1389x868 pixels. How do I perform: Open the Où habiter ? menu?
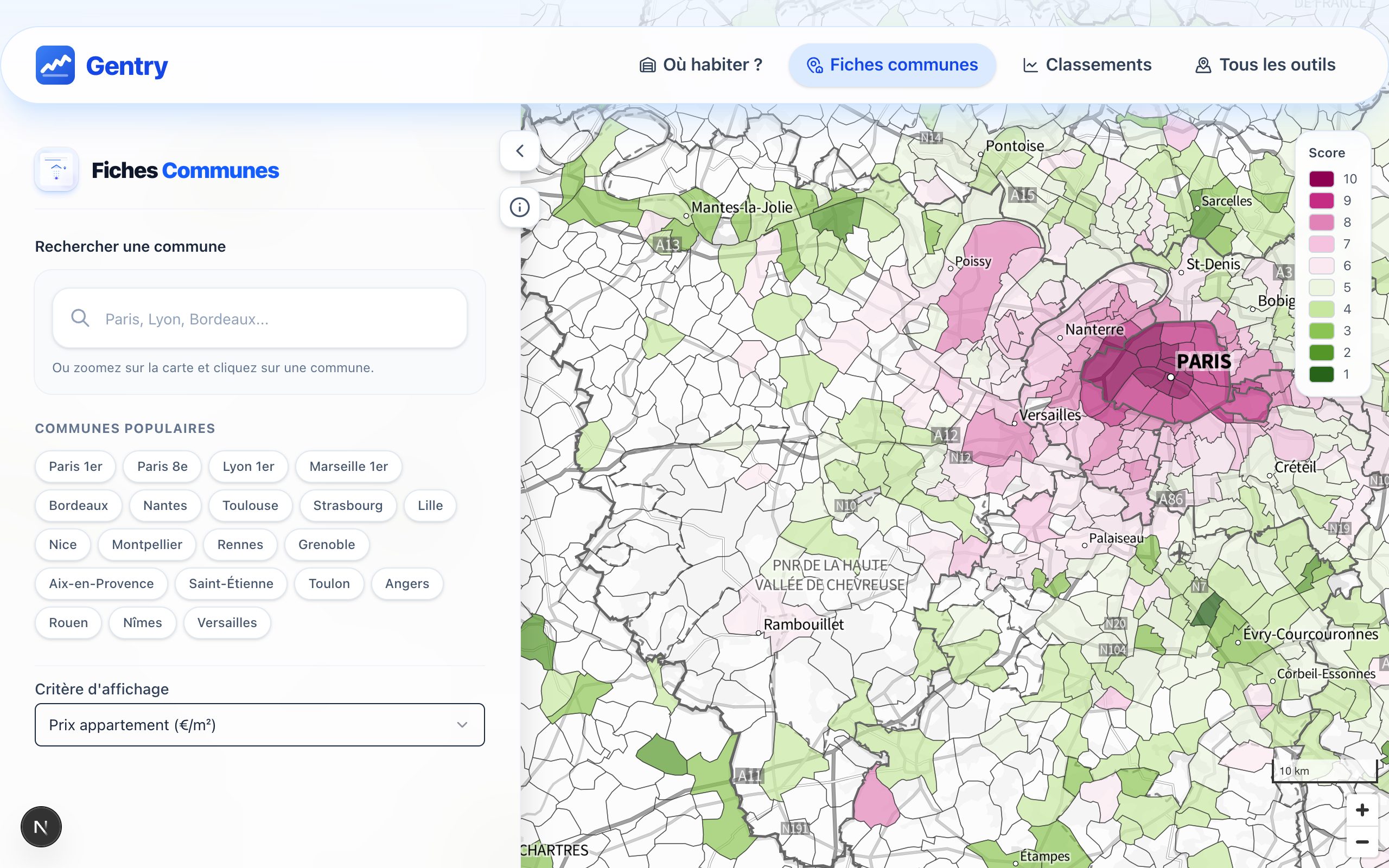(701, 65)
